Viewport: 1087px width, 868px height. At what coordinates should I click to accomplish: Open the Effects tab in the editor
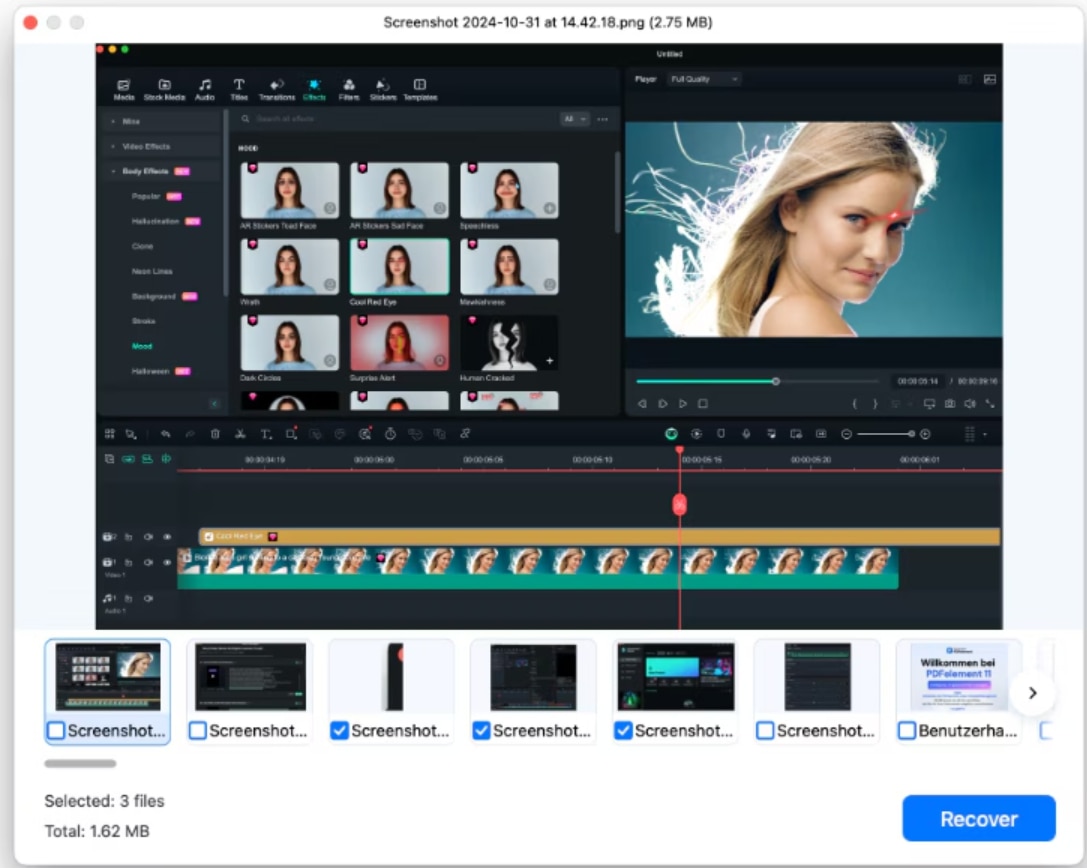coord(313,89)
